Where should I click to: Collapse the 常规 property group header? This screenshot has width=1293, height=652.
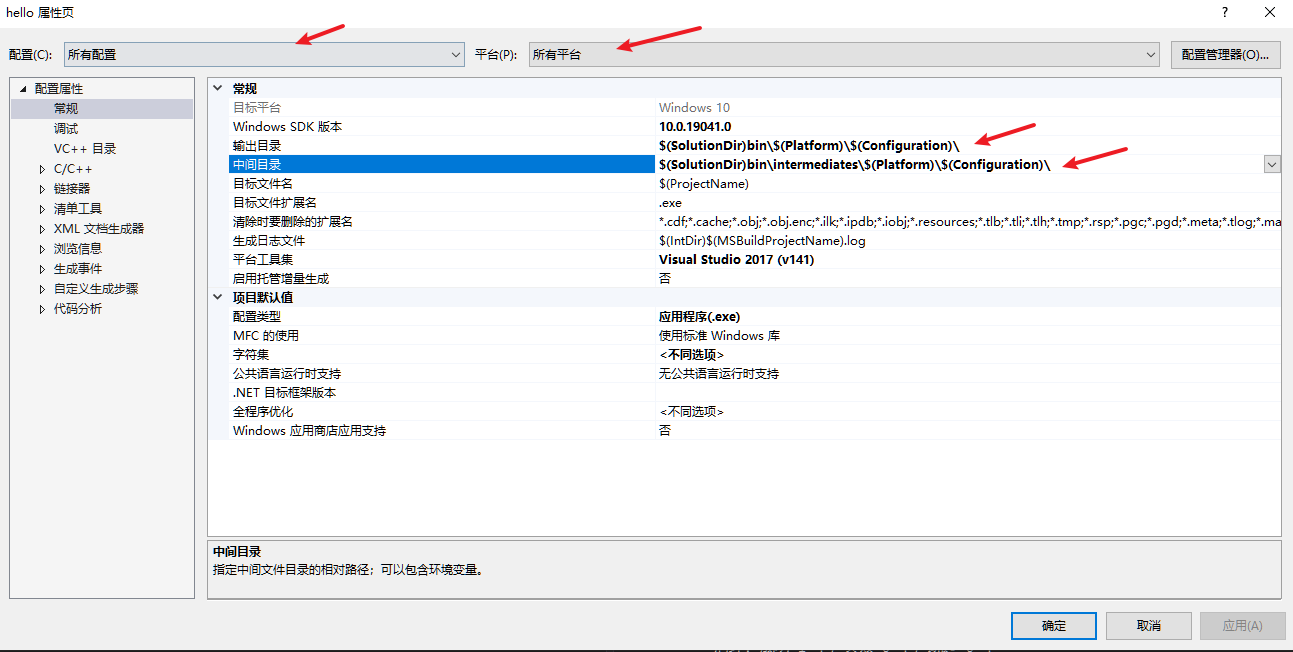click(x=218, y=88)
